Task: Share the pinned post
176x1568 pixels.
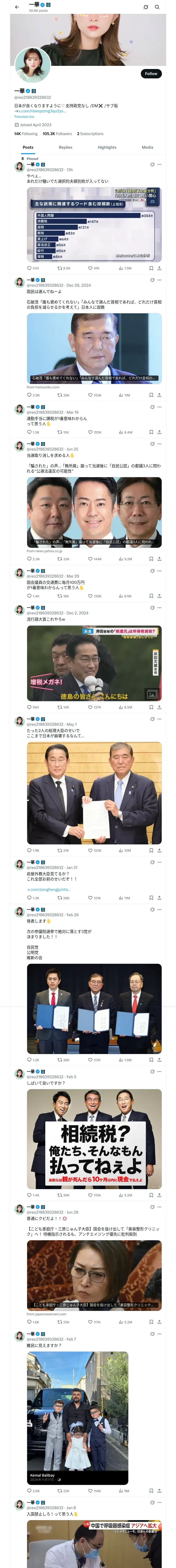Action: [159, 268]
